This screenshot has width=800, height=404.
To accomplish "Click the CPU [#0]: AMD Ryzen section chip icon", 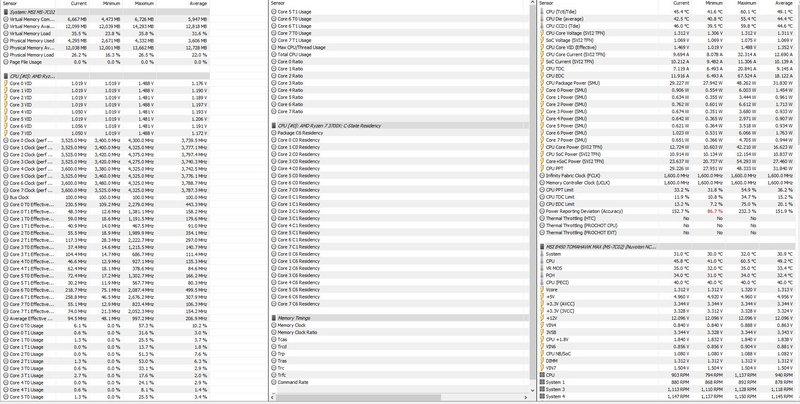I will click(x=6, y=76).
